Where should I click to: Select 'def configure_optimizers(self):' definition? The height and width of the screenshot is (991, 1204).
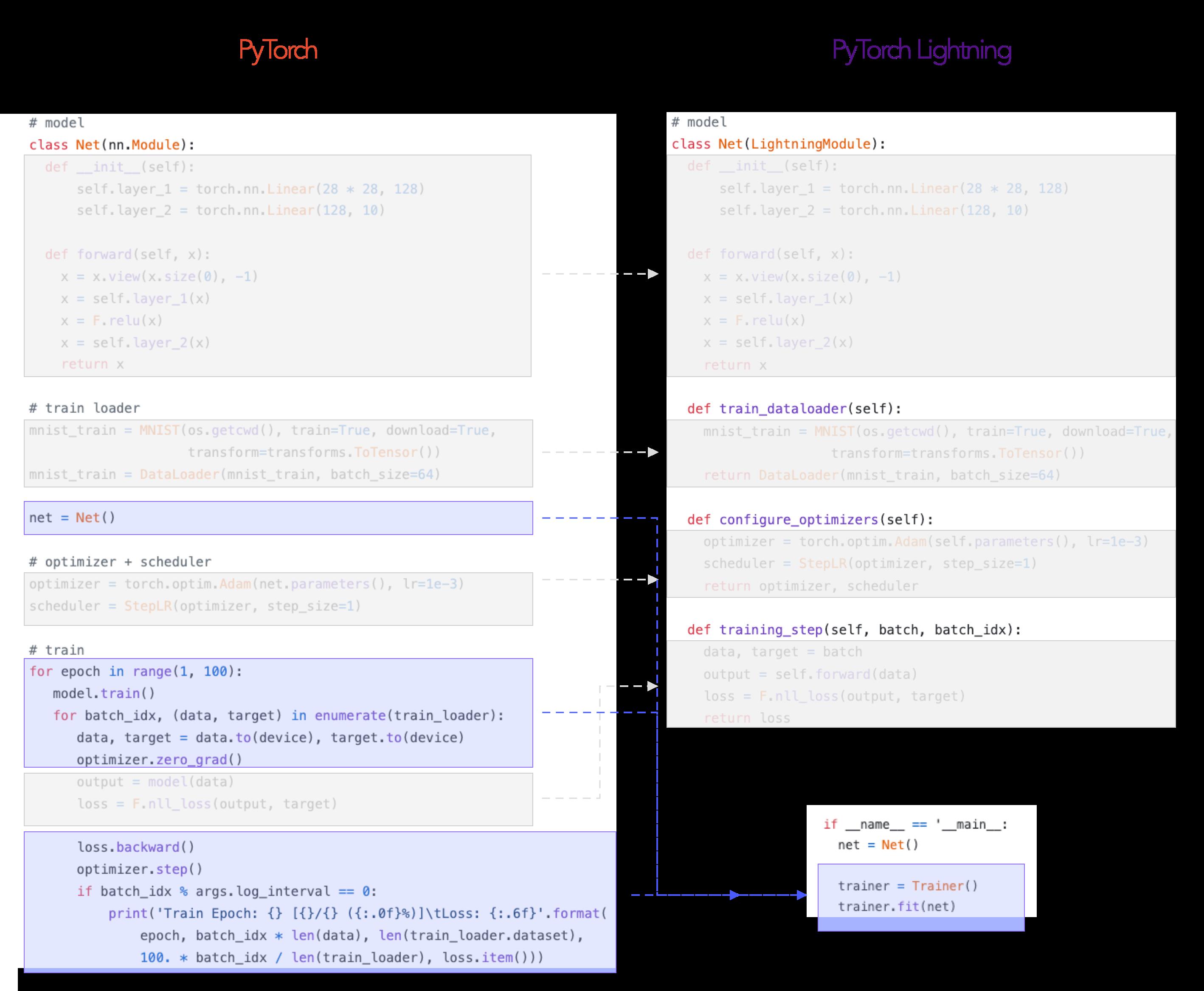point(810,520)
